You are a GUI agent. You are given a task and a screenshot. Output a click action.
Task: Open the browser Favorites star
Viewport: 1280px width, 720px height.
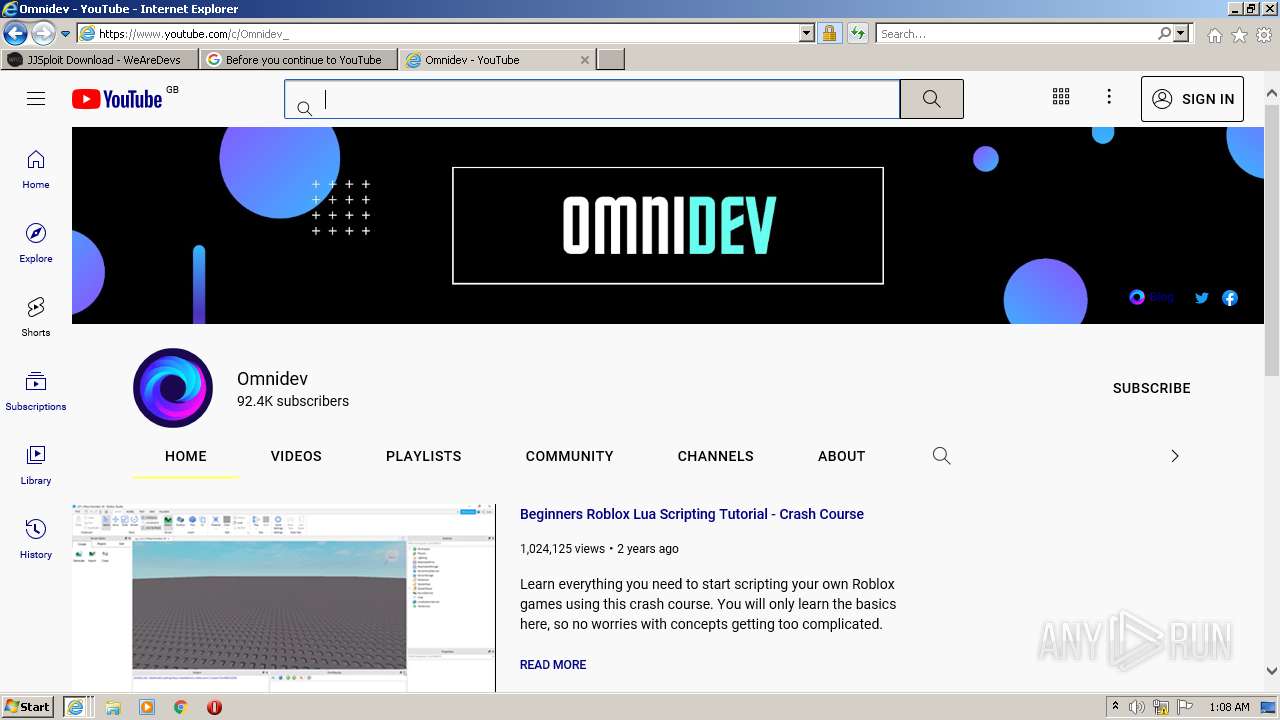(1239, 35)
